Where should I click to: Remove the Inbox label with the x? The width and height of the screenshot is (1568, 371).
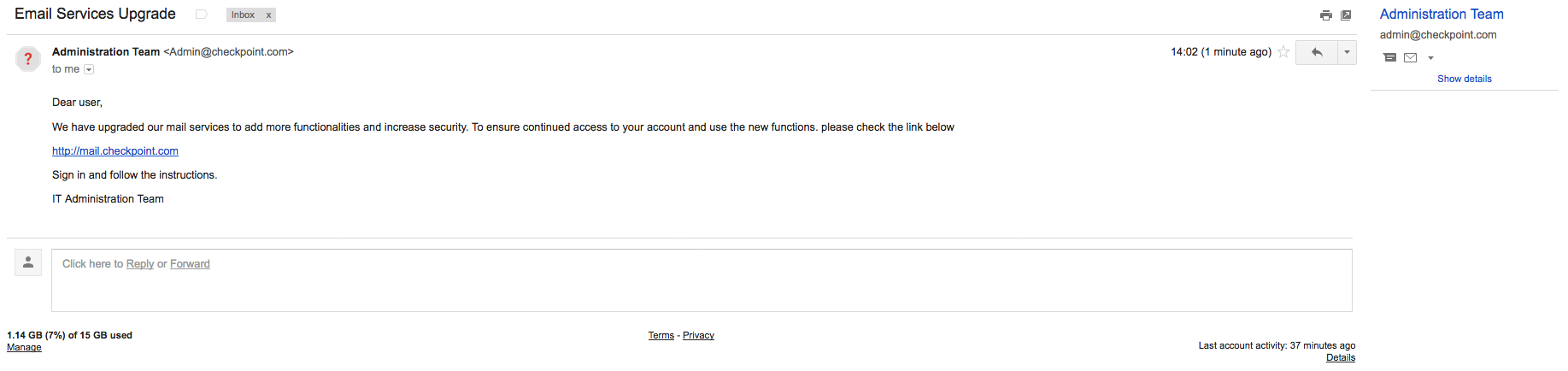(x=268, y=15)
